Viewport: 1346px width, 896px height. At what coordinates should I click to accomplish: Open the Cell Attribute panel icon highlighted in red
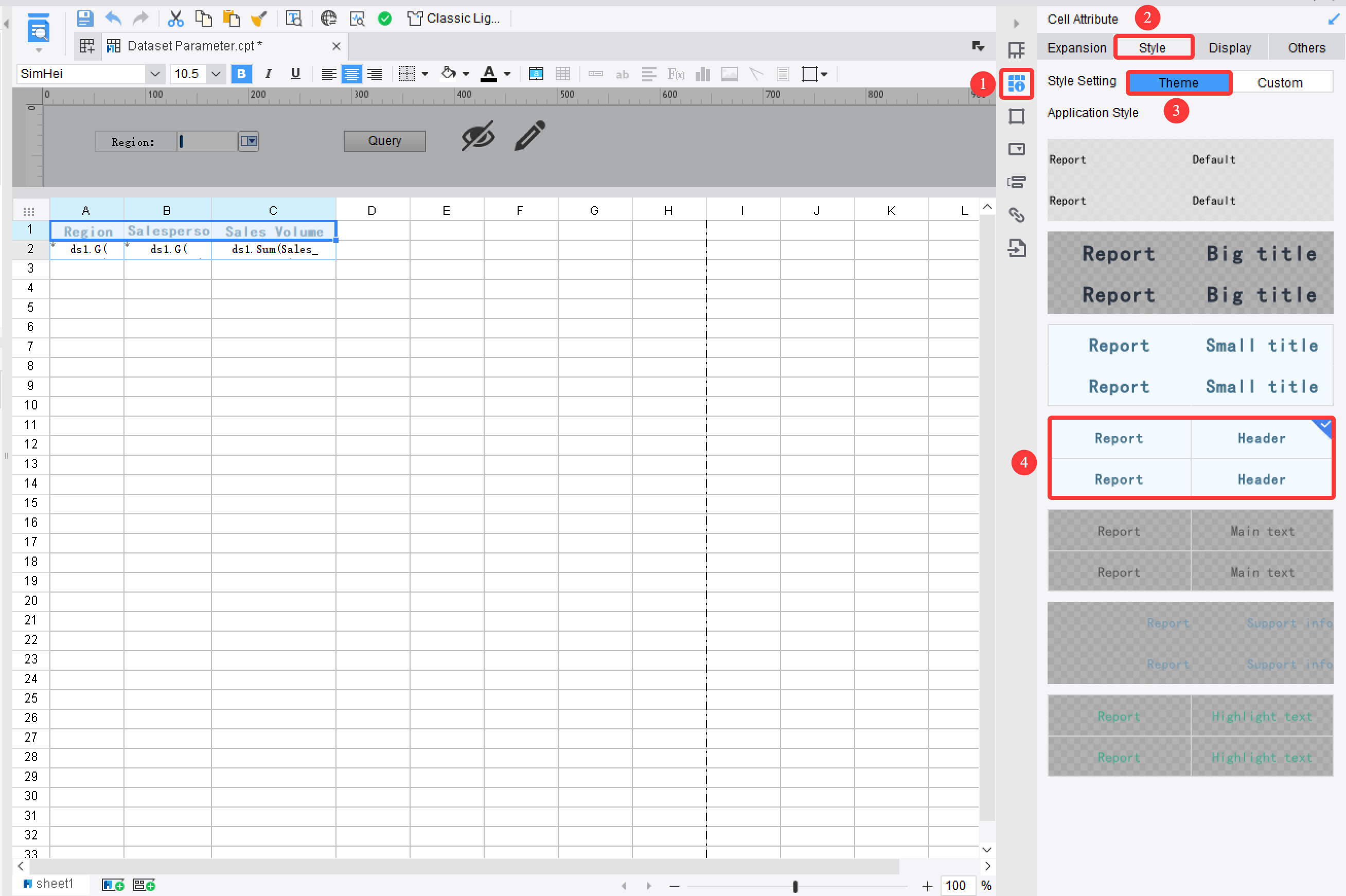click(1017, 84)
